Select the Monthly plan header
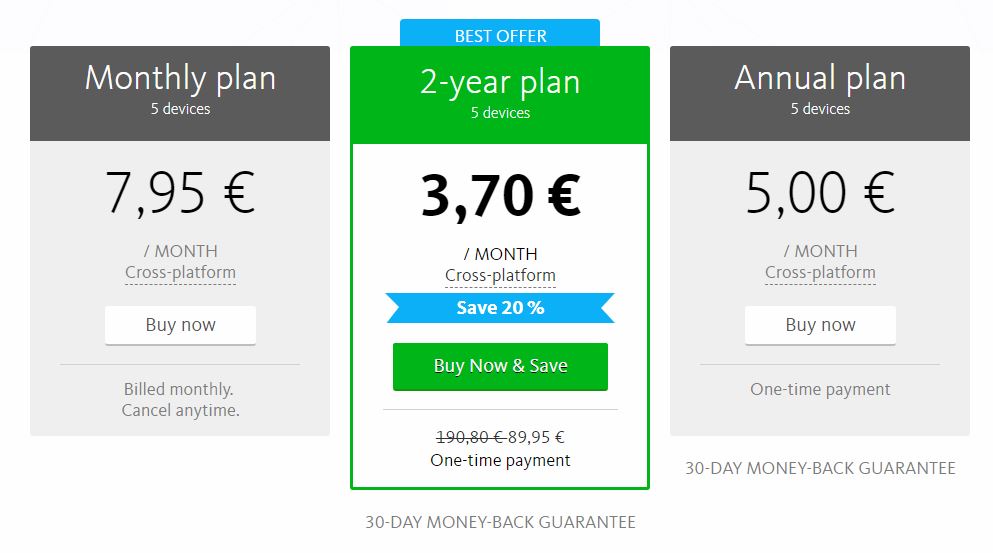This screenshot has width=993, height=553. coord(180,93)
